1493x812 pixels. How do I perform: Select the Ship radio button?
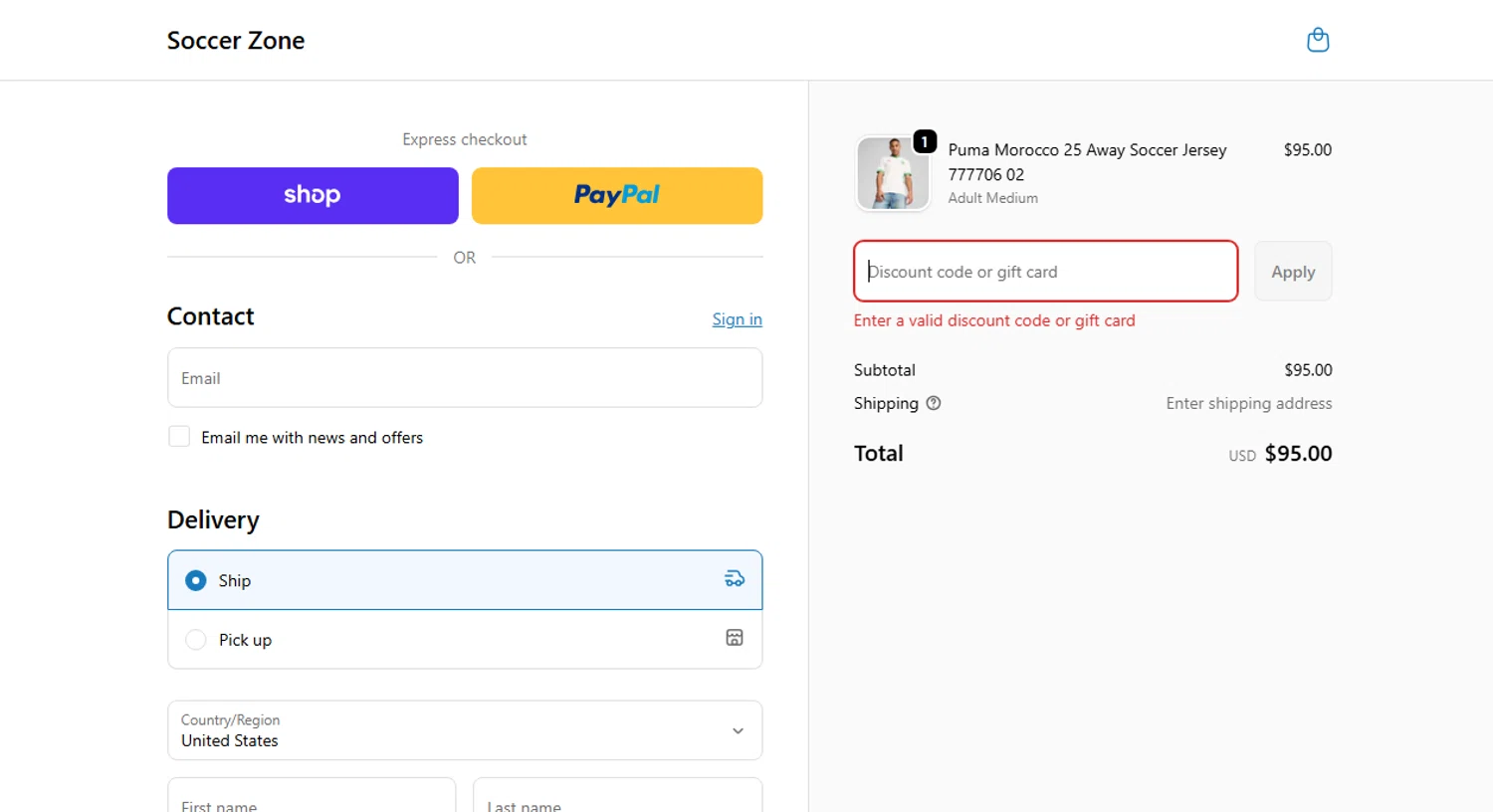[196, 580]
